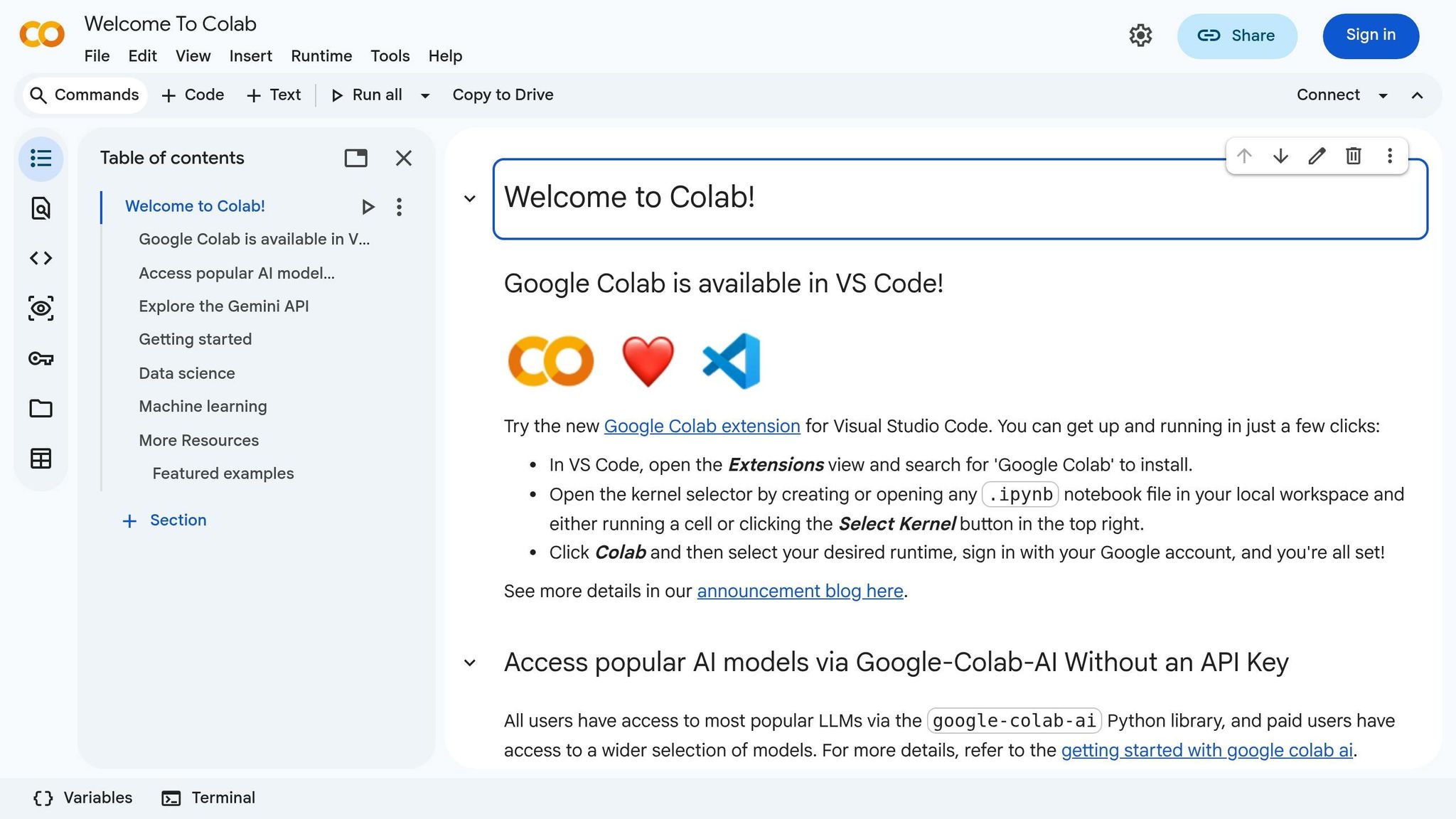1456x819 pixels.
Task: Move the selected cell up
Action: [x=1244, y=156]
